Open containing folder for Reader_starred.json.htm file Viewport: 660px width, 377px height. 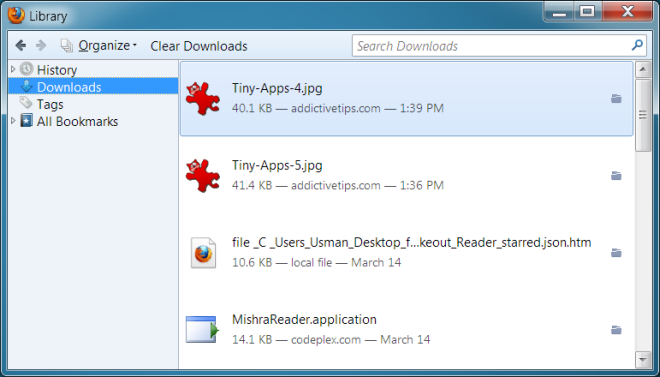pos(616,253)
